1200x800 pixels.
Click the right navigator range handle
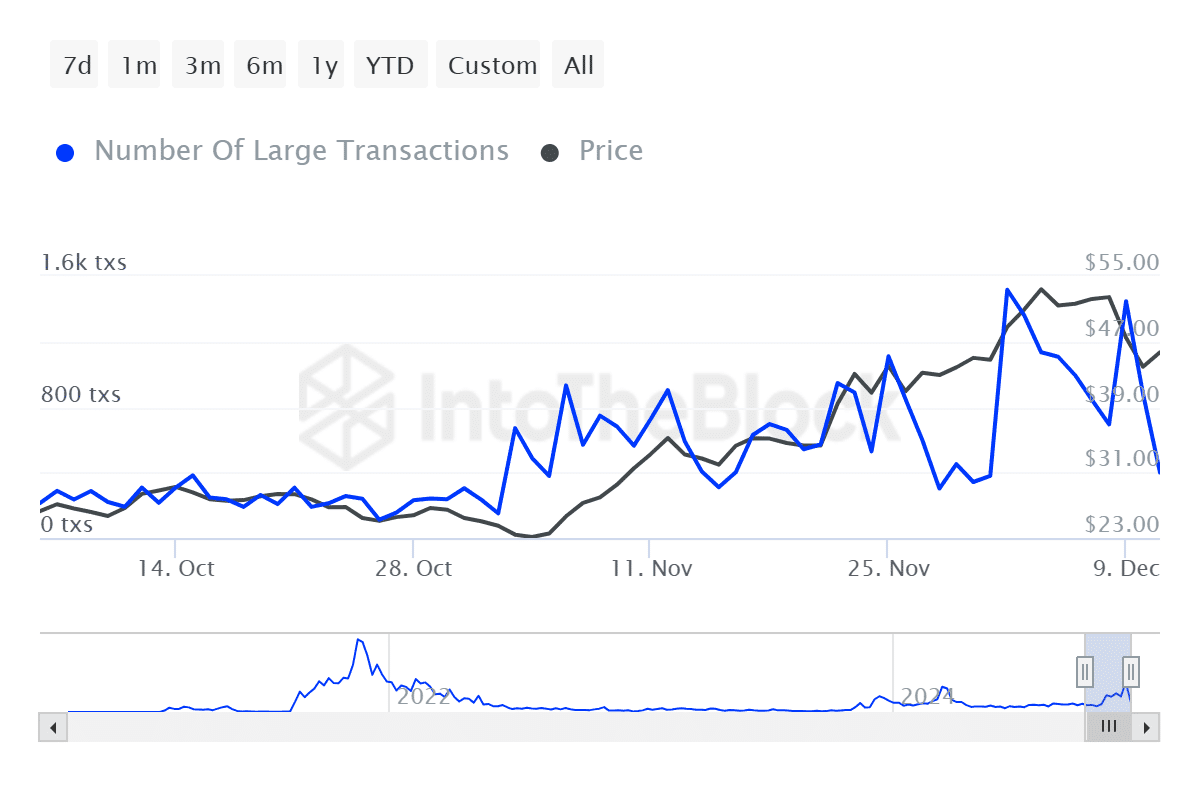point(1131,671)
